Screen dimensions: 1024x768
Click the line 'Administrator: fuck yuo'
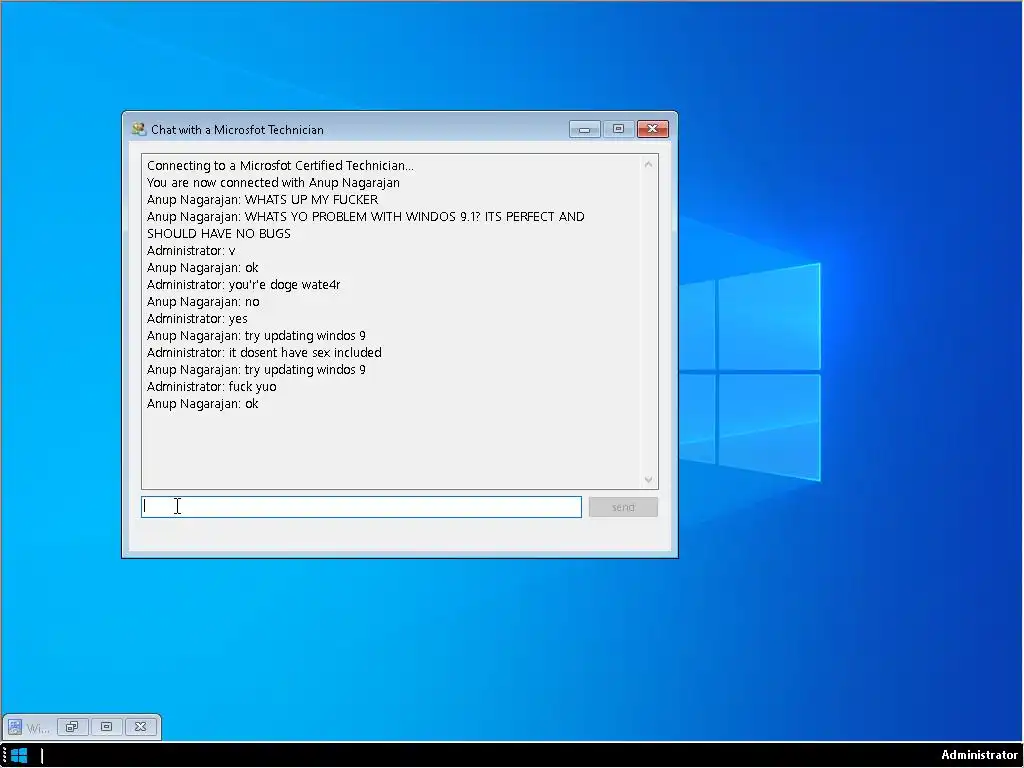coord(212,386)
